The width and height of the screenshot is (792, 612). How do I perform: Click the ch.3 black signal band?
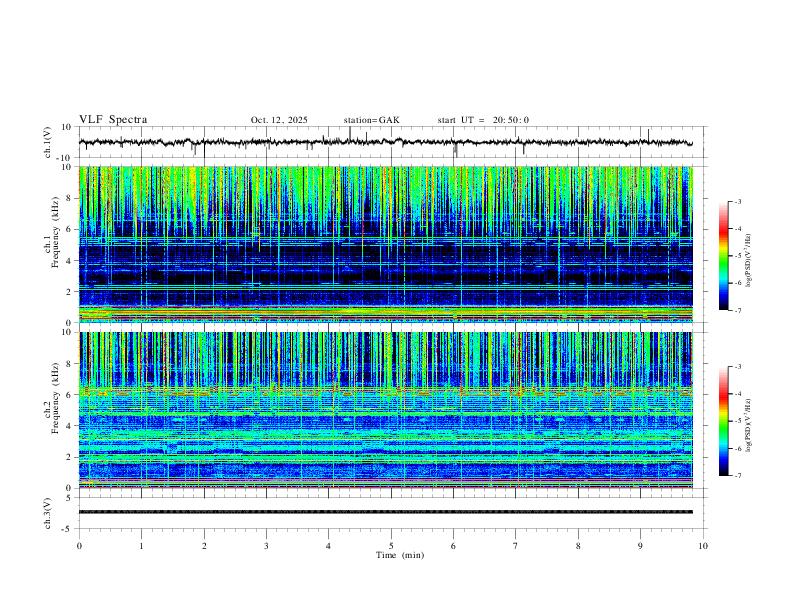tap(386, 512)
